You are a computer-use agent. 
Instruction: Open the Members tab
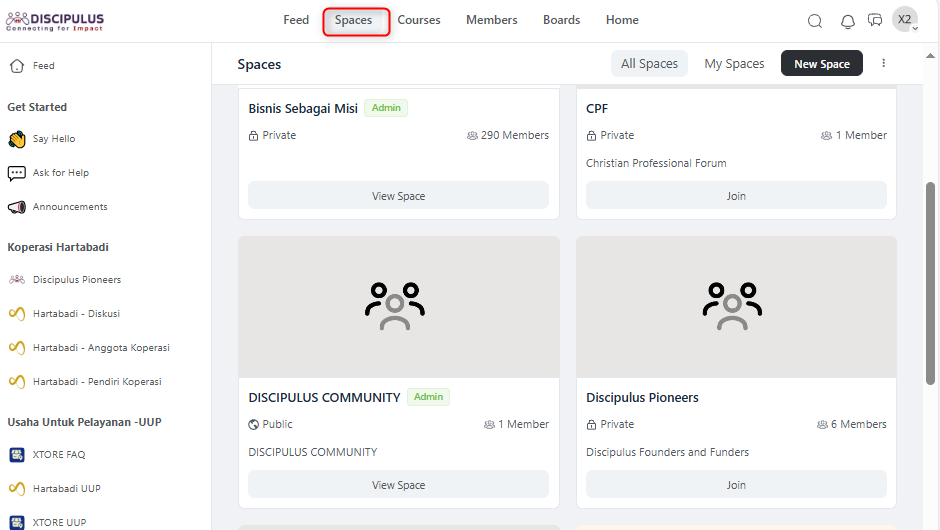(x=492, y=20)
